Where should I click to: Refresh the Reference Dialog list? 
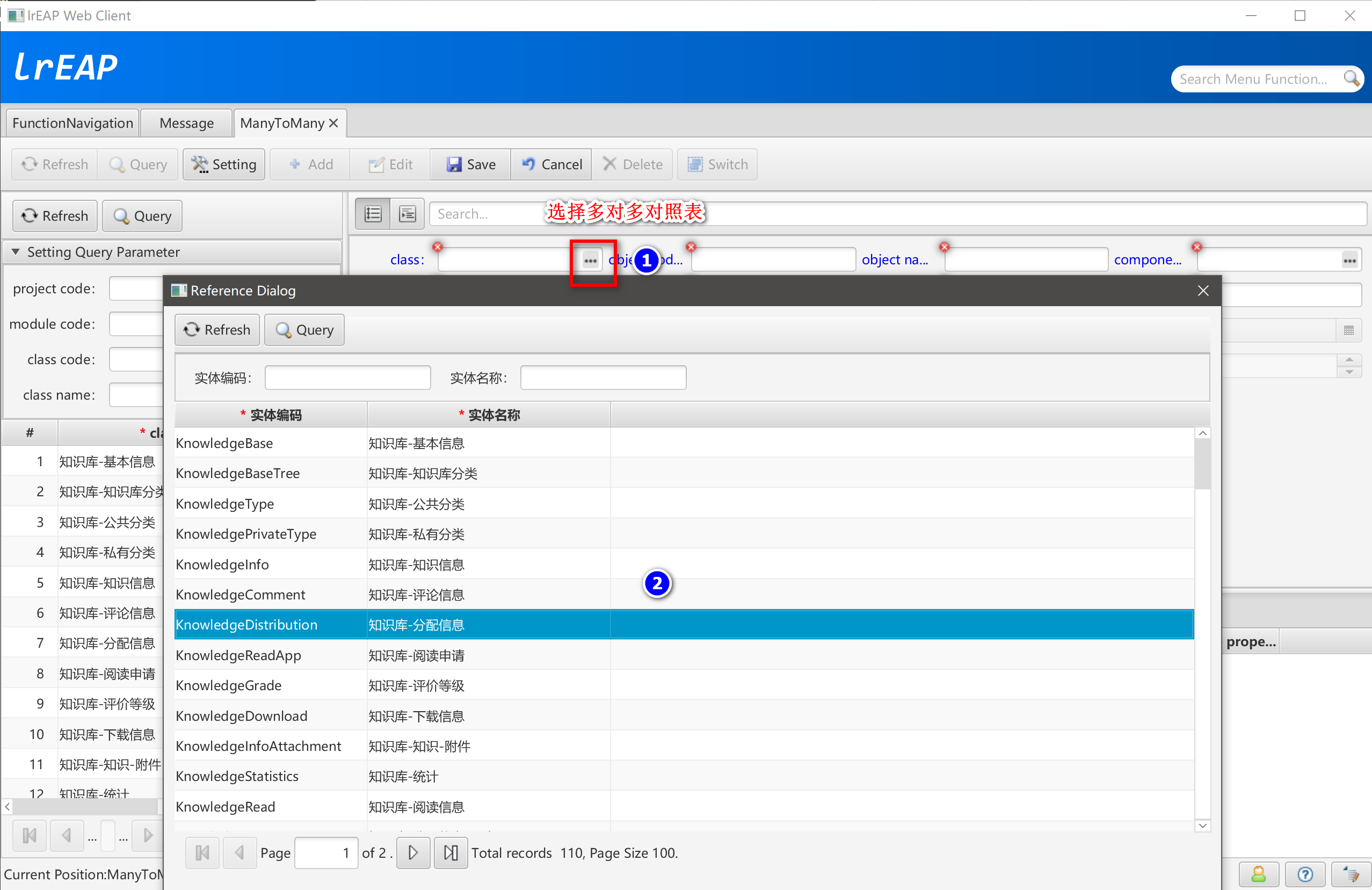pos(217,330)
